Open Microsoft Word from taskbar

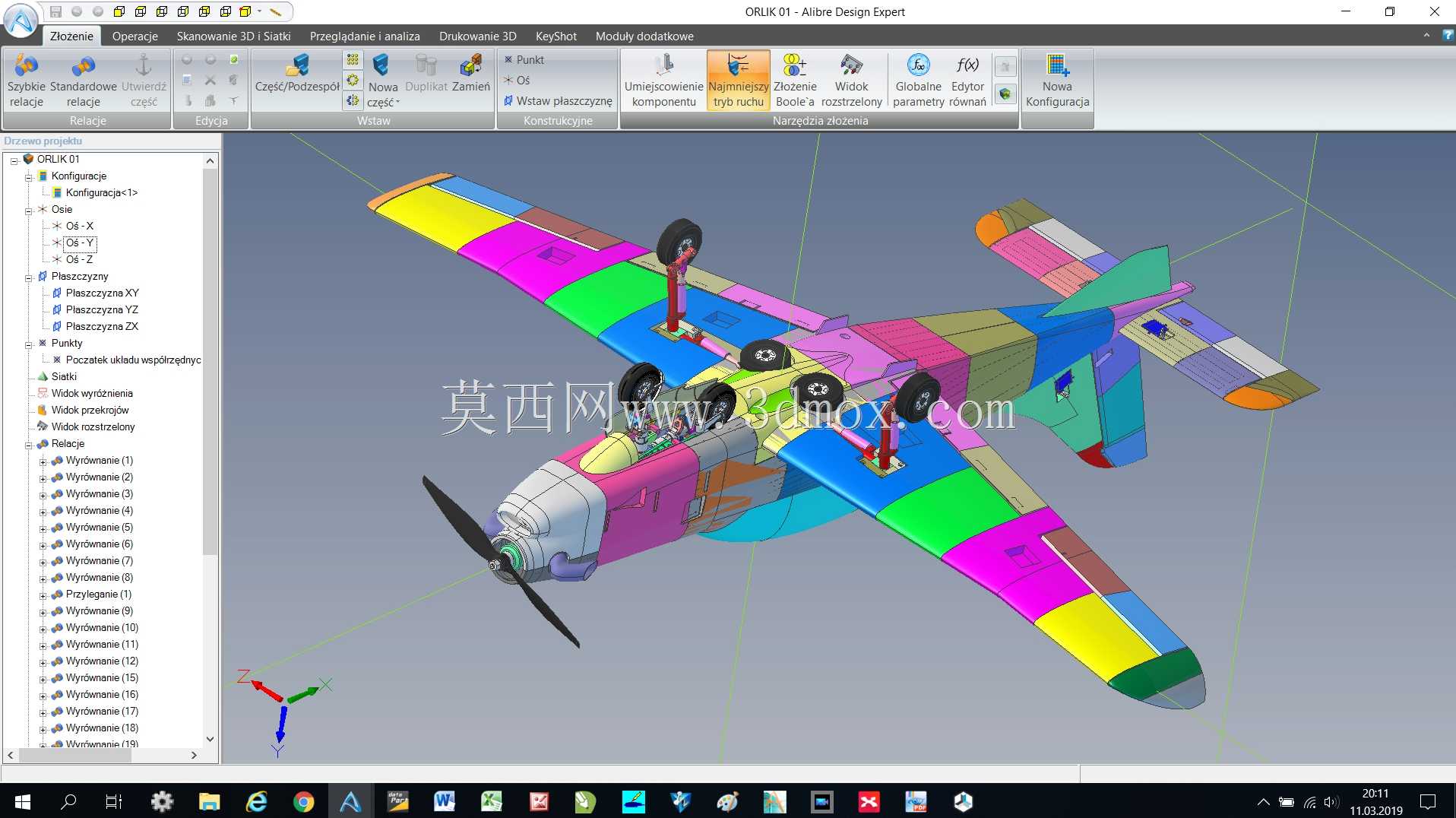(x=445, y=801)
